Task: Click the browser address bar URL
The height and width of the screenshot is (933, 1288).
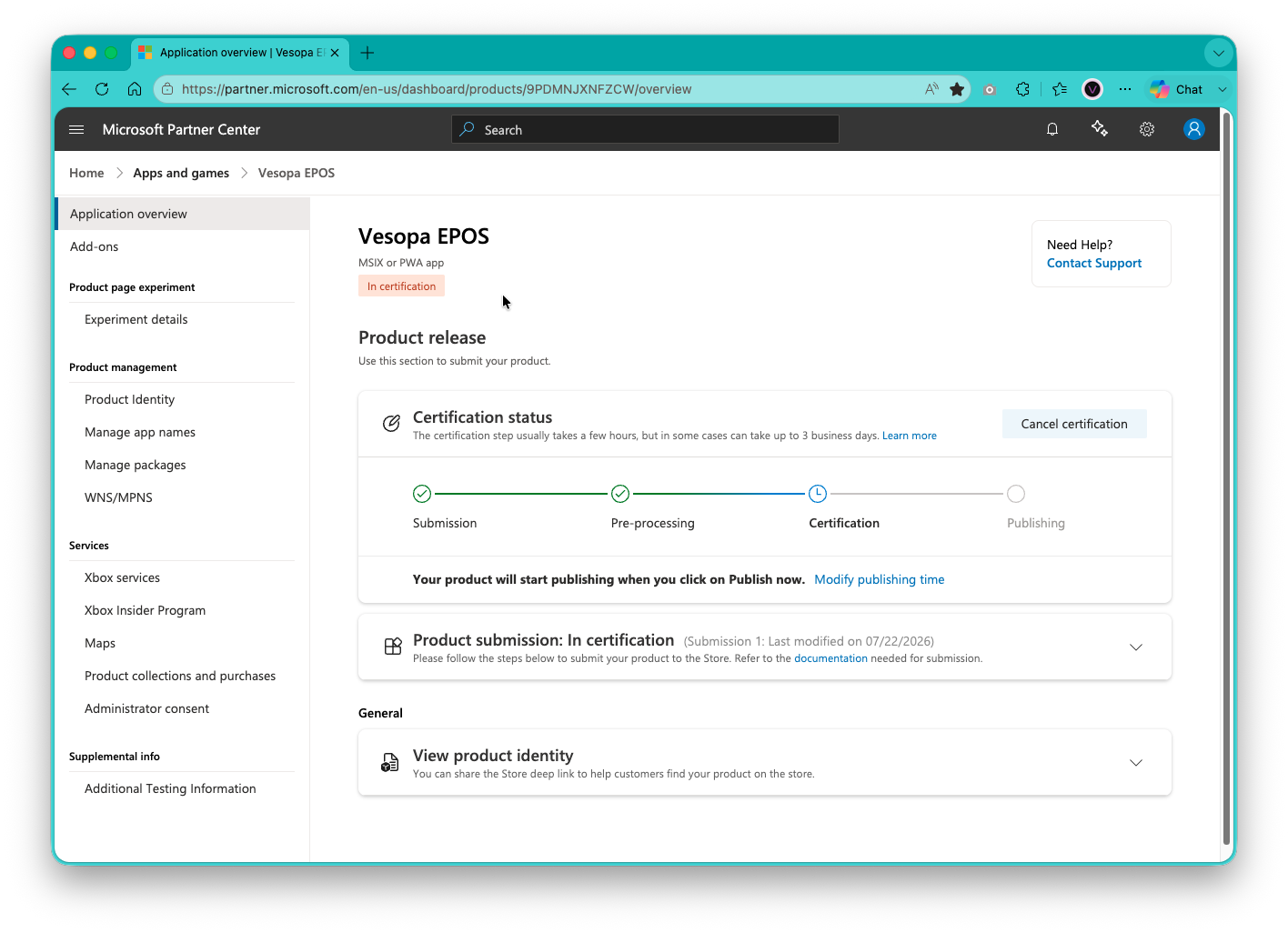Action: [x=437, y=89]
